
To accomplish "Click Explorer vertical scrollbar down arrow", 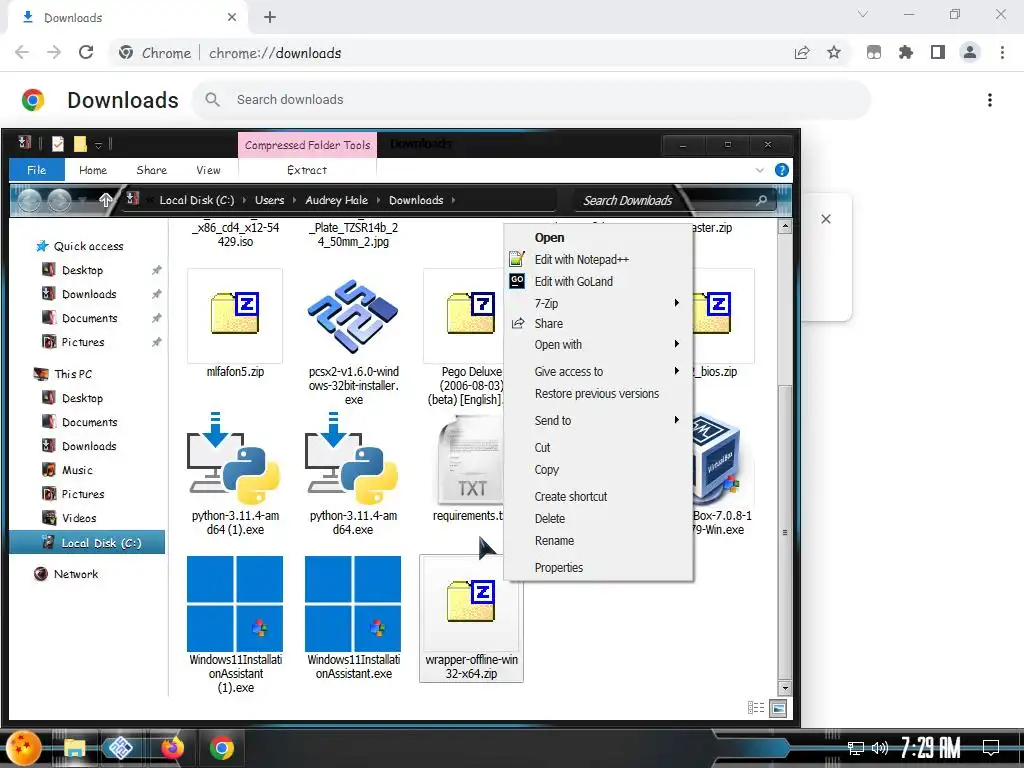I will click(785, 688).
